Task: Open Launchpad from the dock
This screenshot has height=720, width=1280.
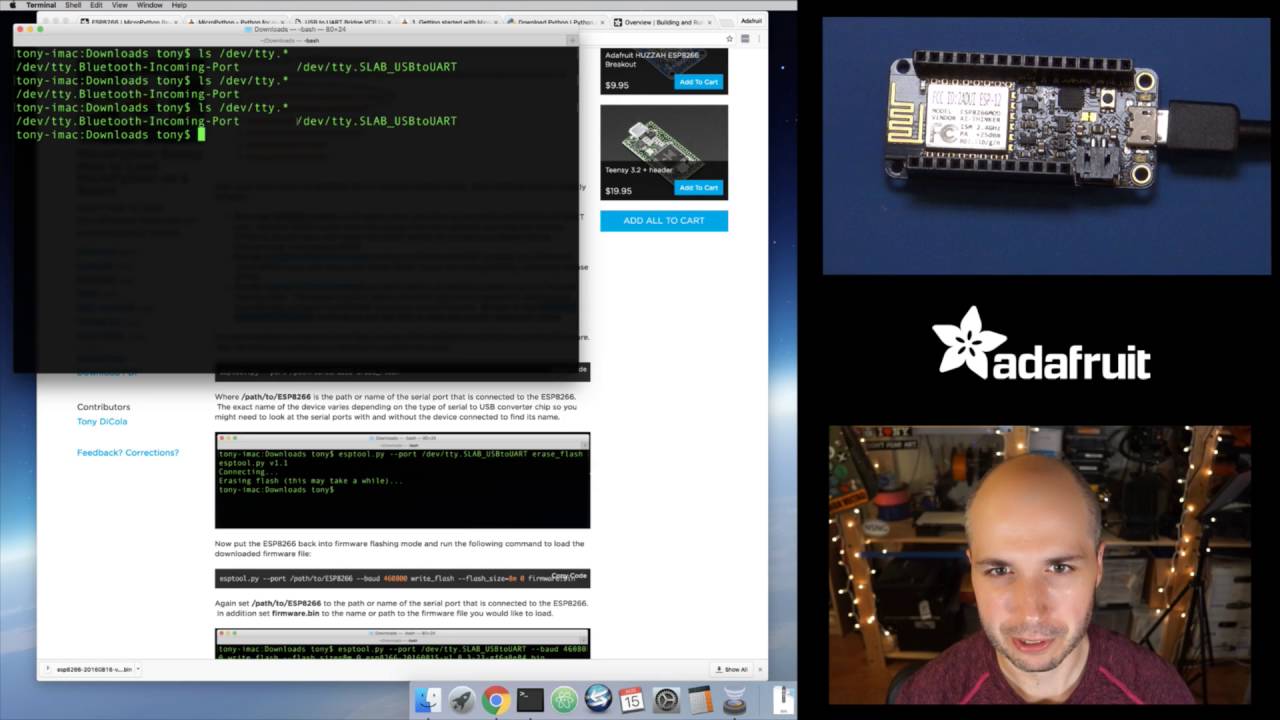Action: pyautogui.click(x=461, y=700)
